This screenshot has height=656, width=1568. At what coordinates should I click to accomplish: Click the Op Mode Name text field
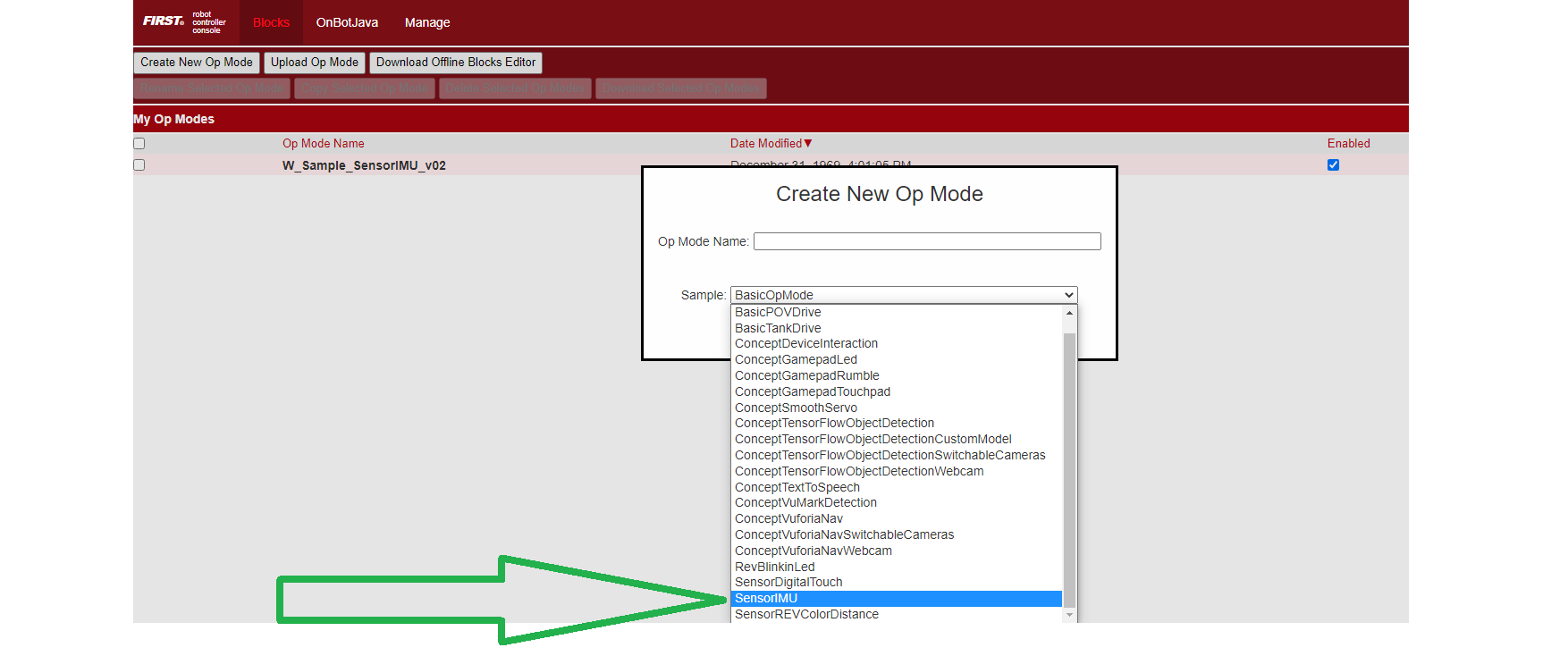[x=927, y=241]
